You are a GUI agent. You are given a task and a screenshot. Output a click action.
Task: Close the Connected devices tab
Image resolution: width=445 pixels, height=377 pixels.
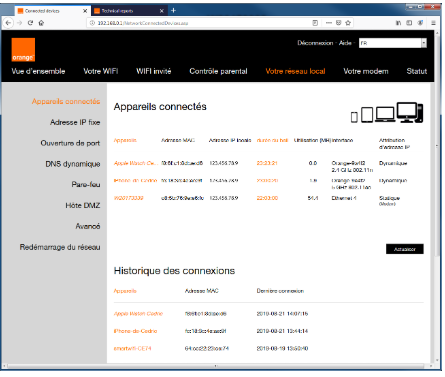click(85, 11)
